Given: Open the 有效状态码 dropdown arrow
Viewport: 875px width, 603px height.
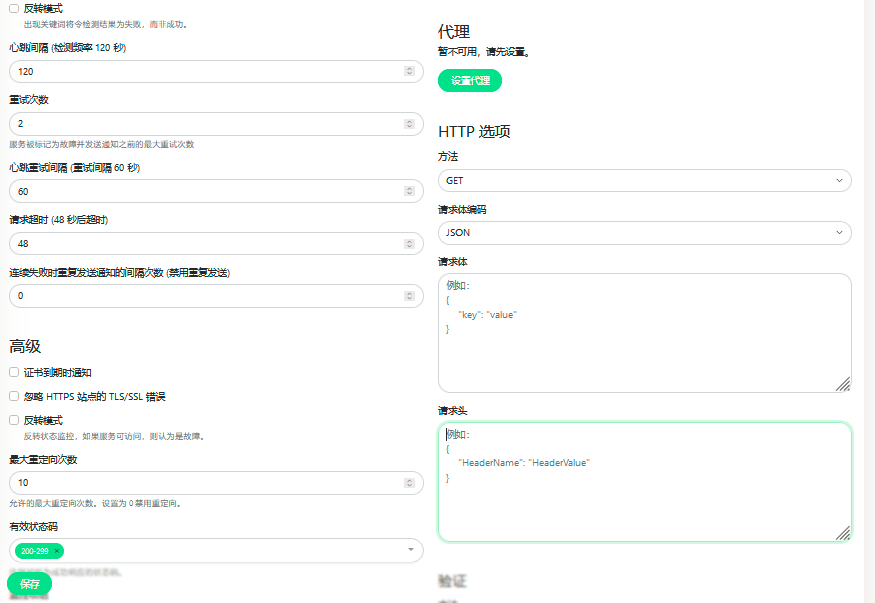Looking at the screenshot, I should (x=410, y=550).
